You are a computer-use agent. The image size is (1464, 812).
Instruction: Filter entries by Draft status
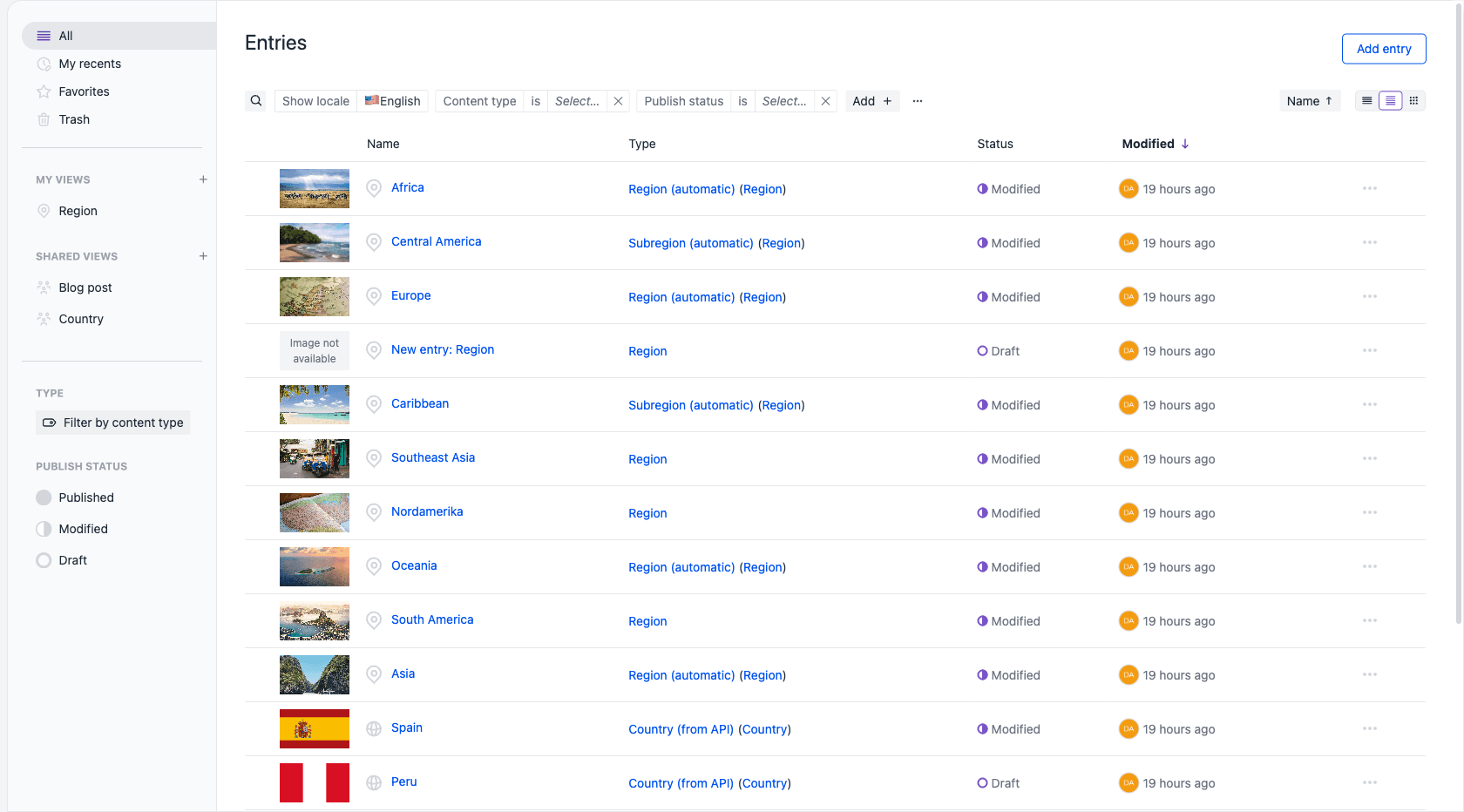(x=62, y=560)
